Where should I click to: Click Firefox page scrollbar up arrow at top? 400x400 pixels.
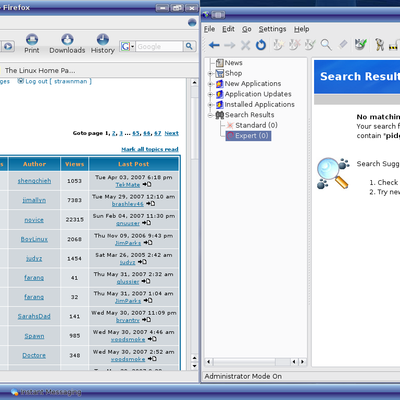(x=195, y=82)
